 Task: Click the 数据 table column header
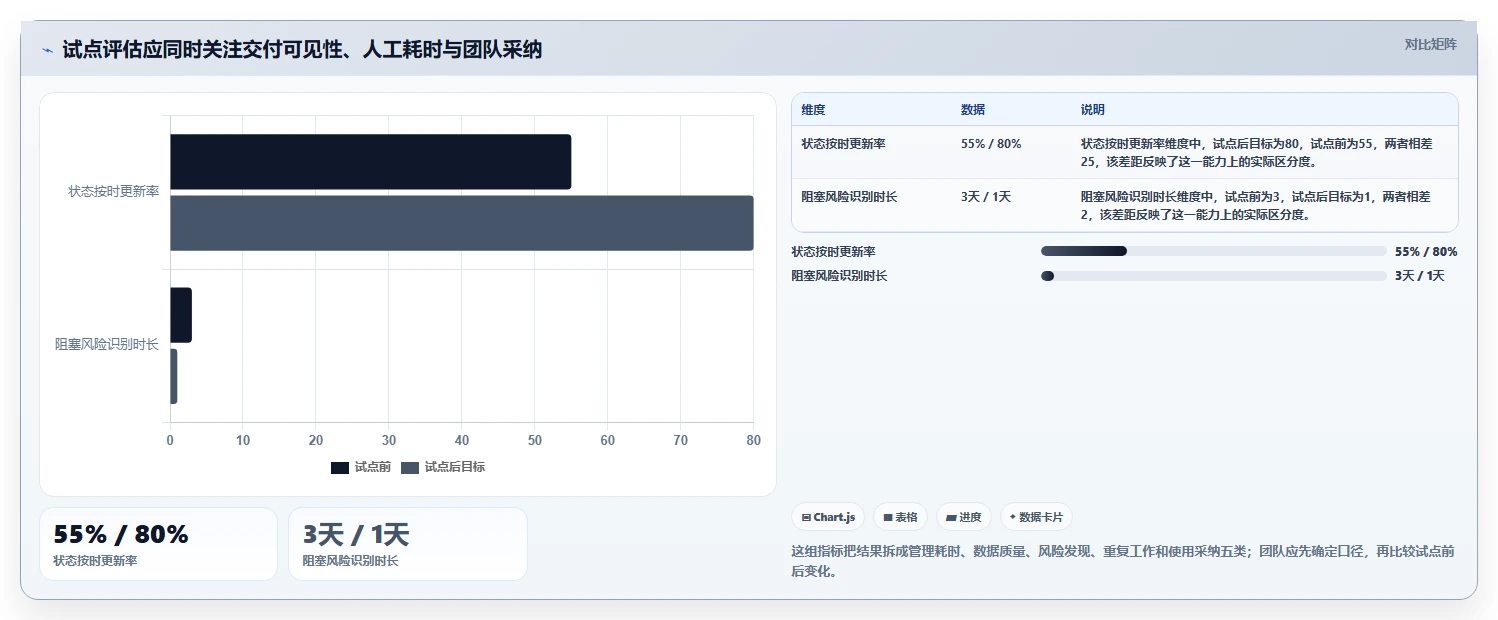973,110
